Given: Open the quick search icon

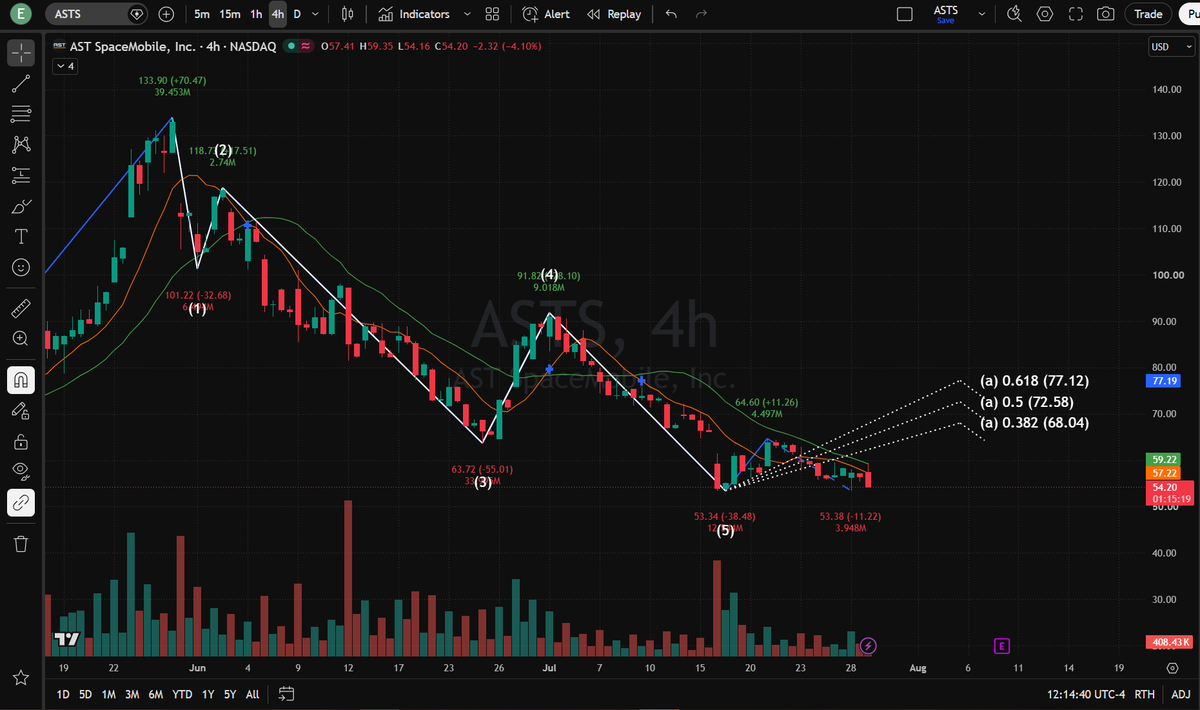Looking at the screenshot, I should pyautogui.click(x=1015, y=14).
